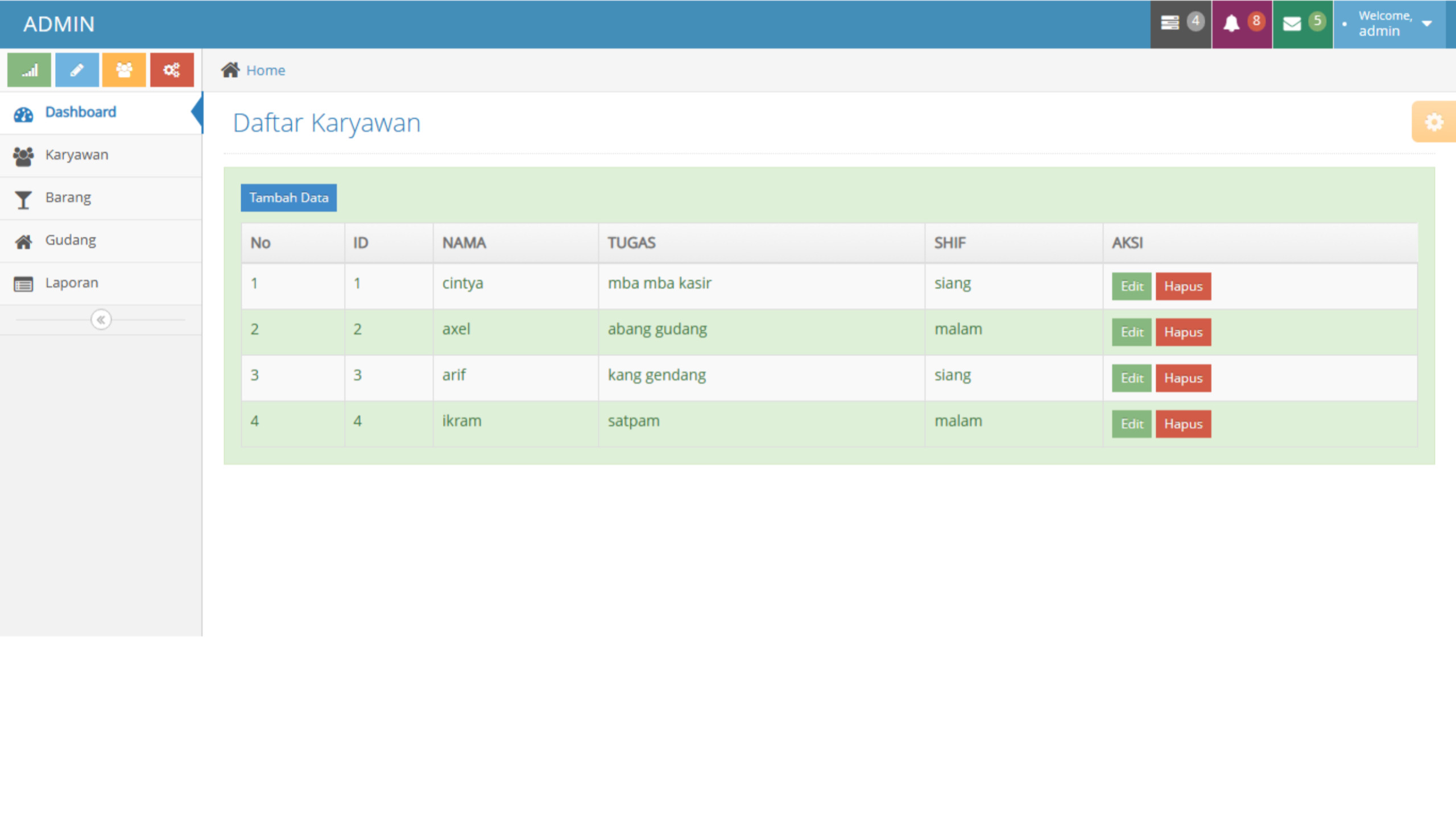The width and height of the screenshot is (1456, 819).
Task: Click the AKSI column header
Action: pos(1260,243)
